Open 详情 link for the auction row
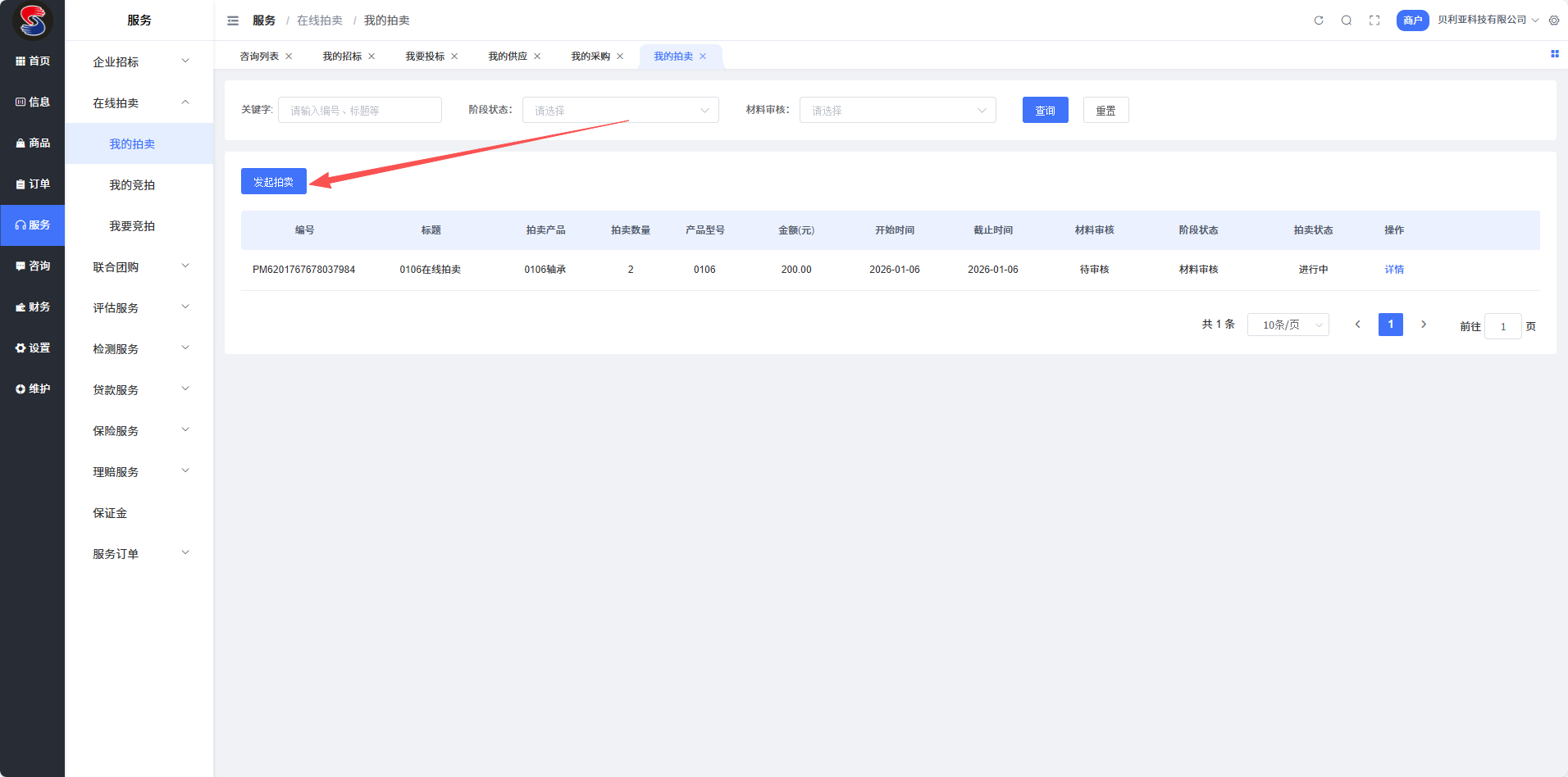This screenshot has height=777, width=1568. pyautogui.click(x=1394, y=270)
